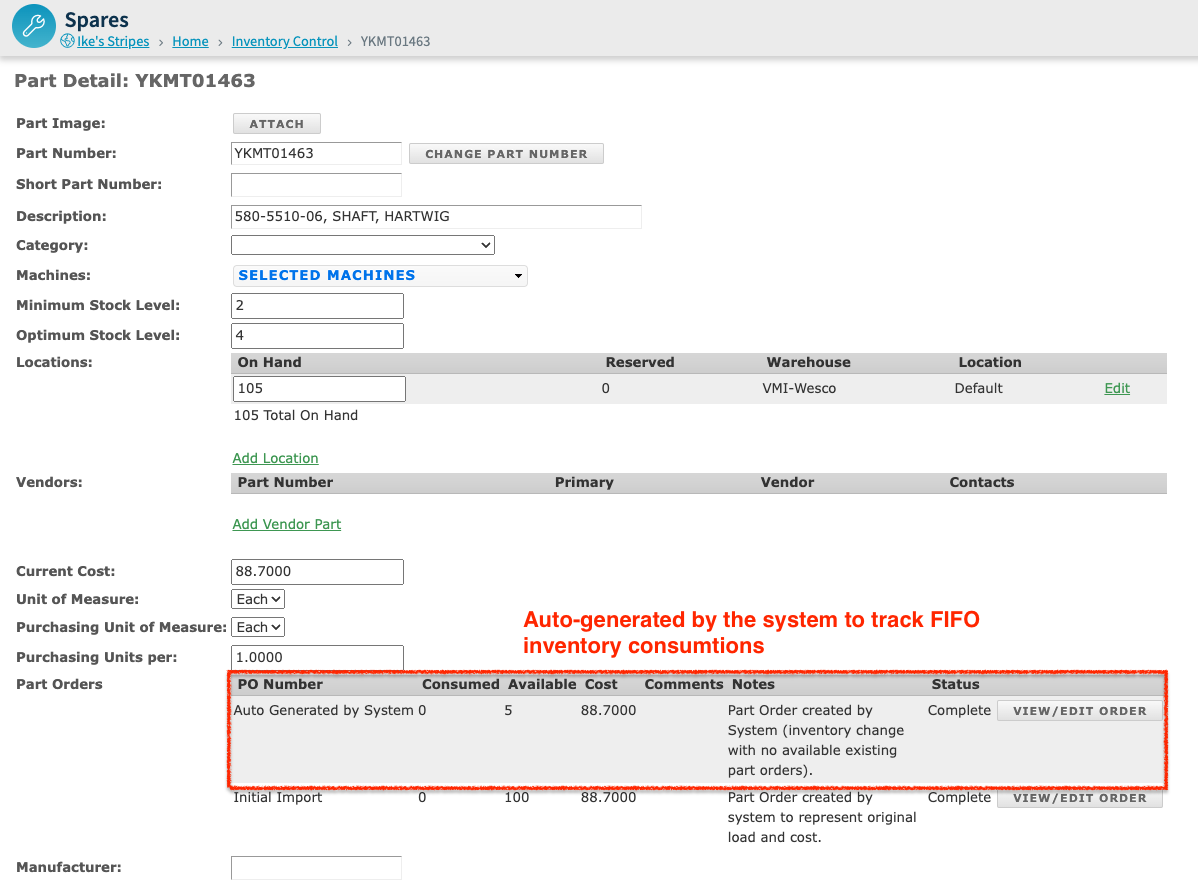This screenshot has width=1198, height=880.
Task: Click the PO Number column header
Action: pos(280,684)
